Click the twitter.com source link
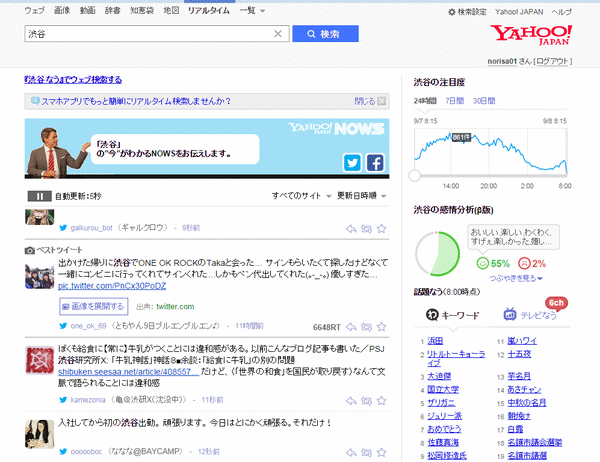The image size is (600, 462). coord(175,307)
